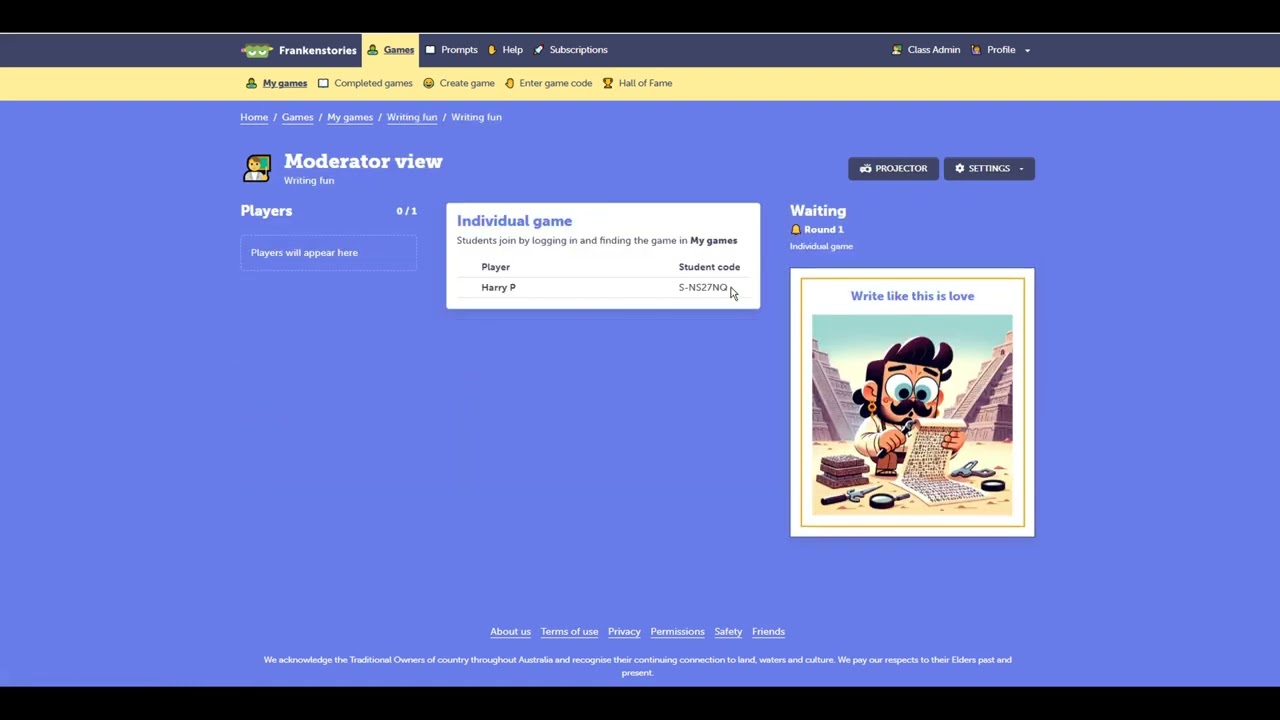This screenshot has height=720, width=1280.
Task: Click the Players will appear here box
Action: coord(328,253)
